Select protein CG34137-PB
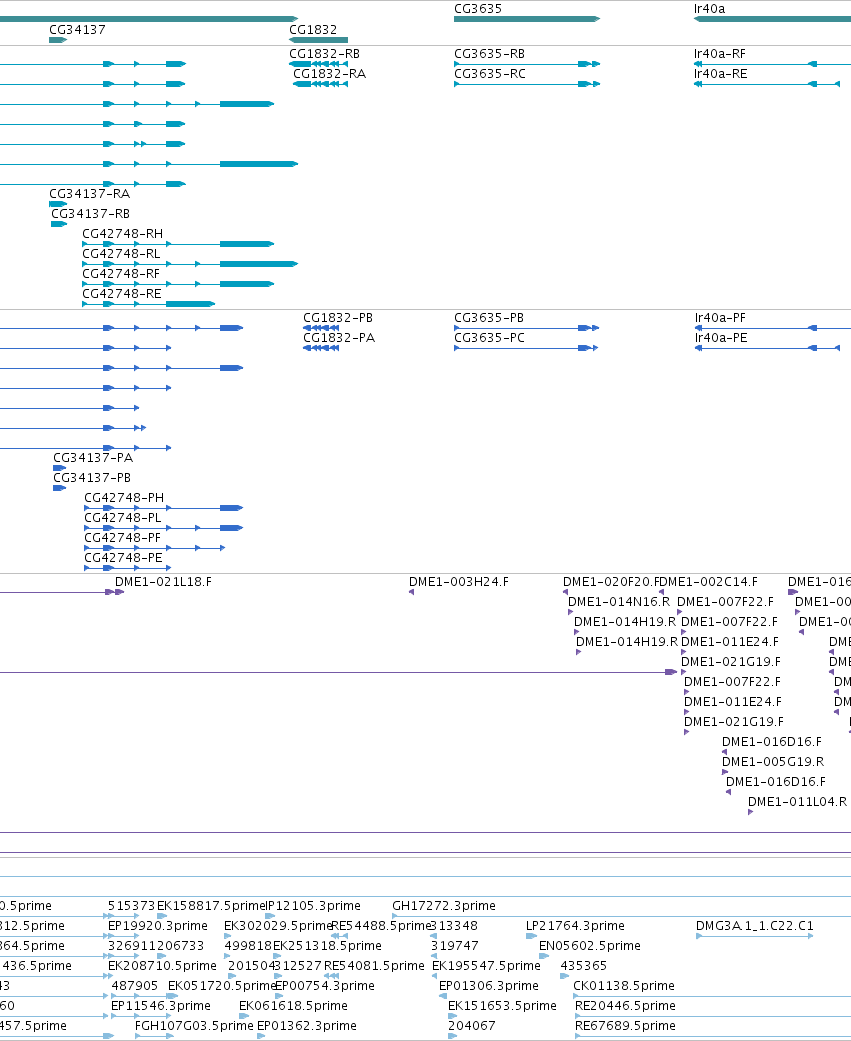The image size is (851, 1041). [92, 478]
